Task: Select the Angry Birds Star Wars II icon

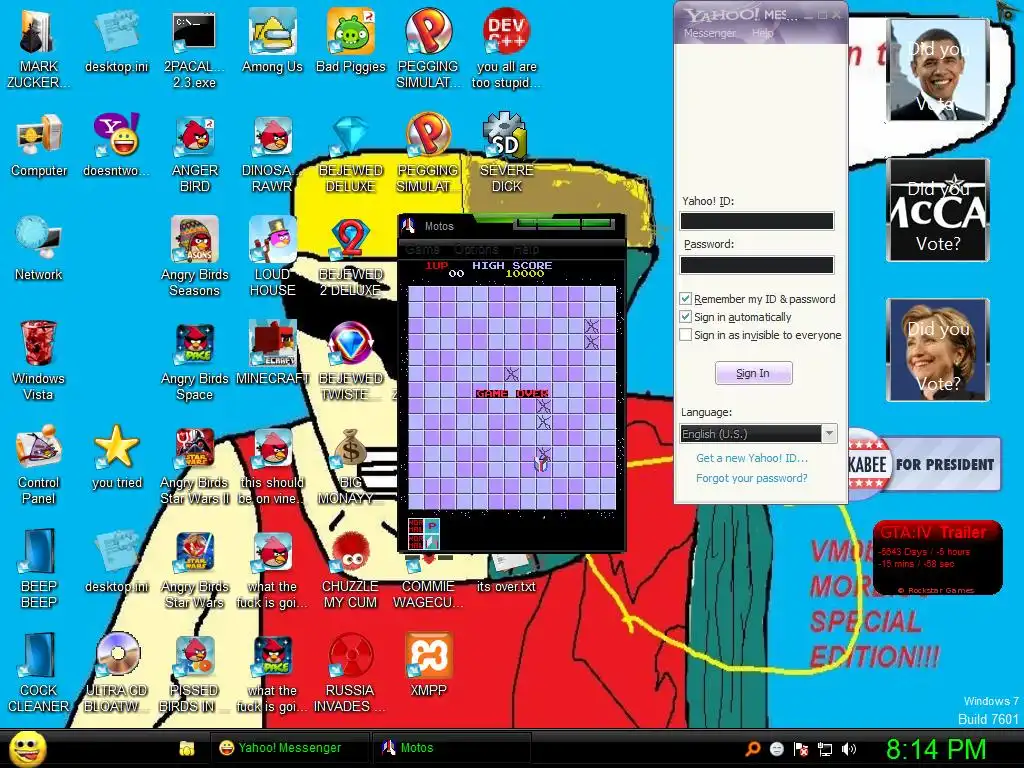Action: click(195, 465)
